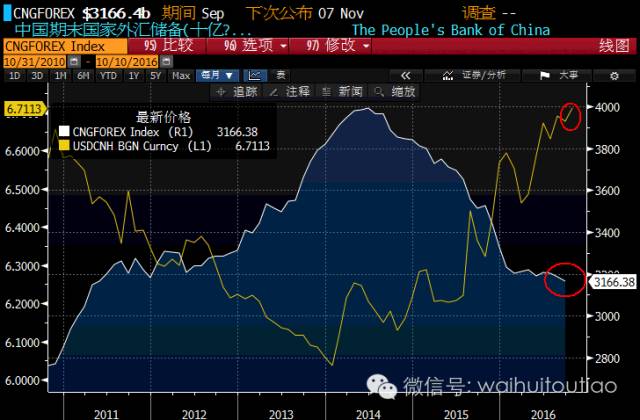This screenshot has height=420, width=640.
Task: Select 6M time range
Action: tap(83, 76)
